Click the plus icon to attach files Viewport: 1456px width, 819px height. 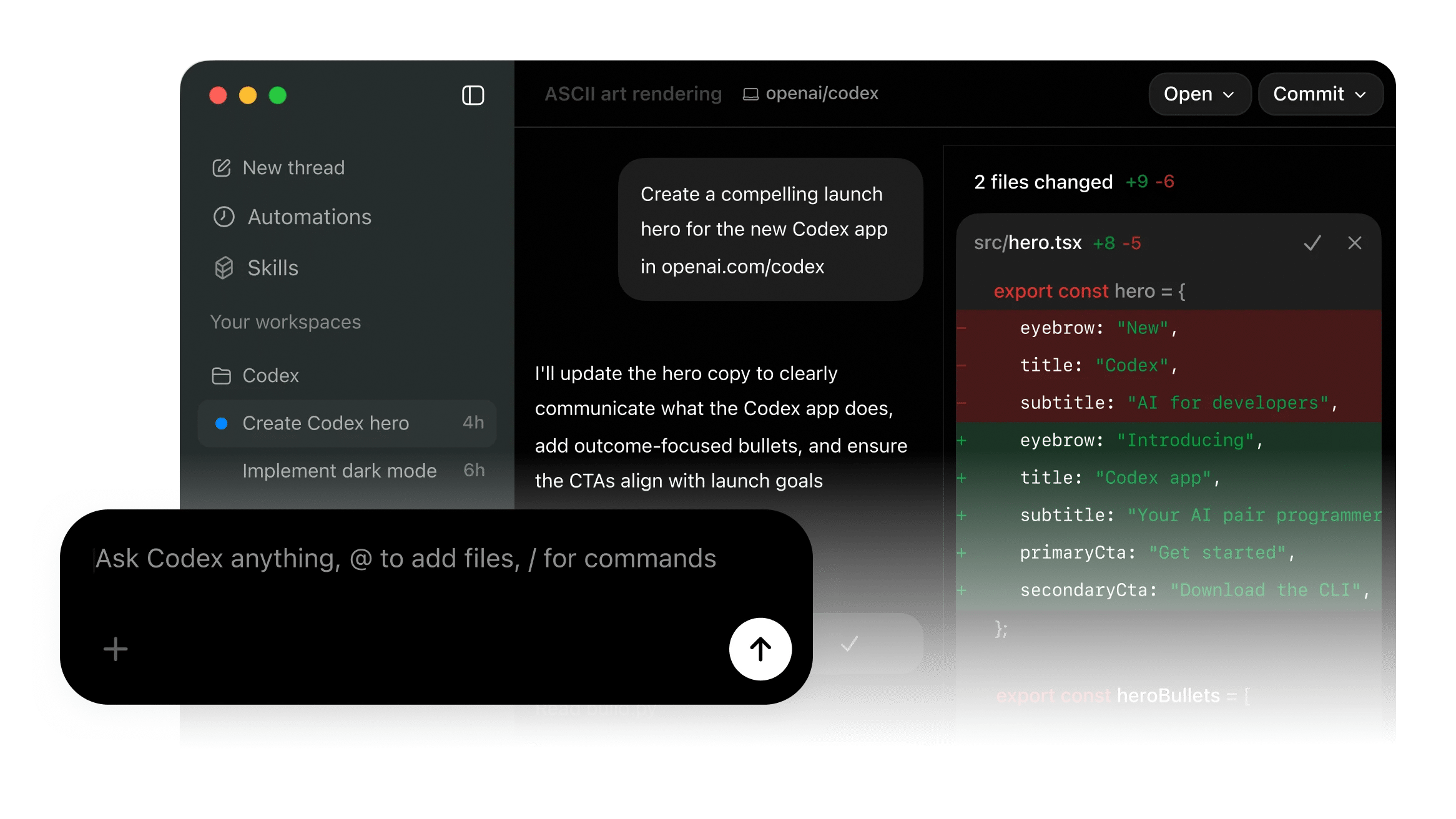115,649
